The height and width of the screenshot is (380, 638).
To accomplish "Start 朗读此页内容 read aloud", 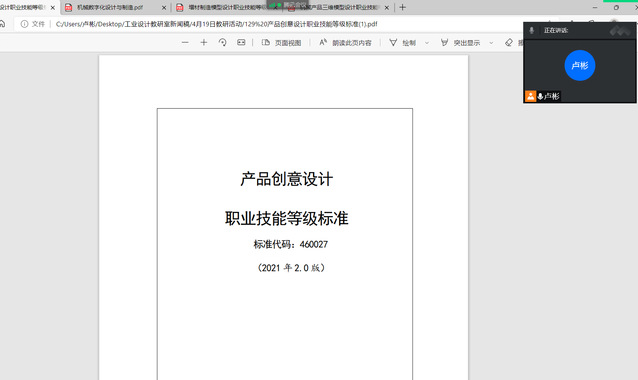I will click(345, 43).
